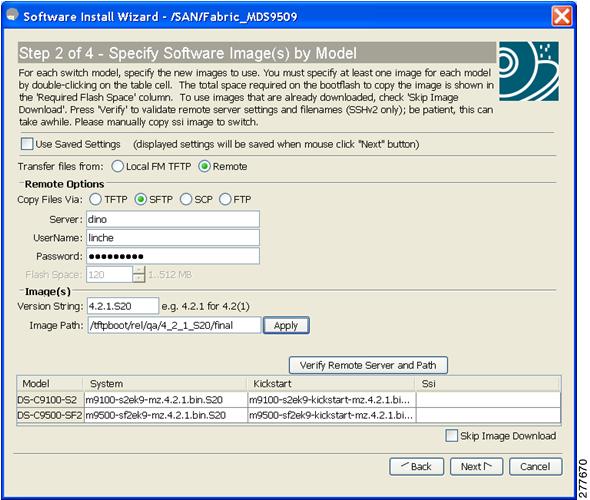Image resolution: width=590 pixels, height=500 pixels.
Task: Go Back to the previous step
Action: coord(417,467)
